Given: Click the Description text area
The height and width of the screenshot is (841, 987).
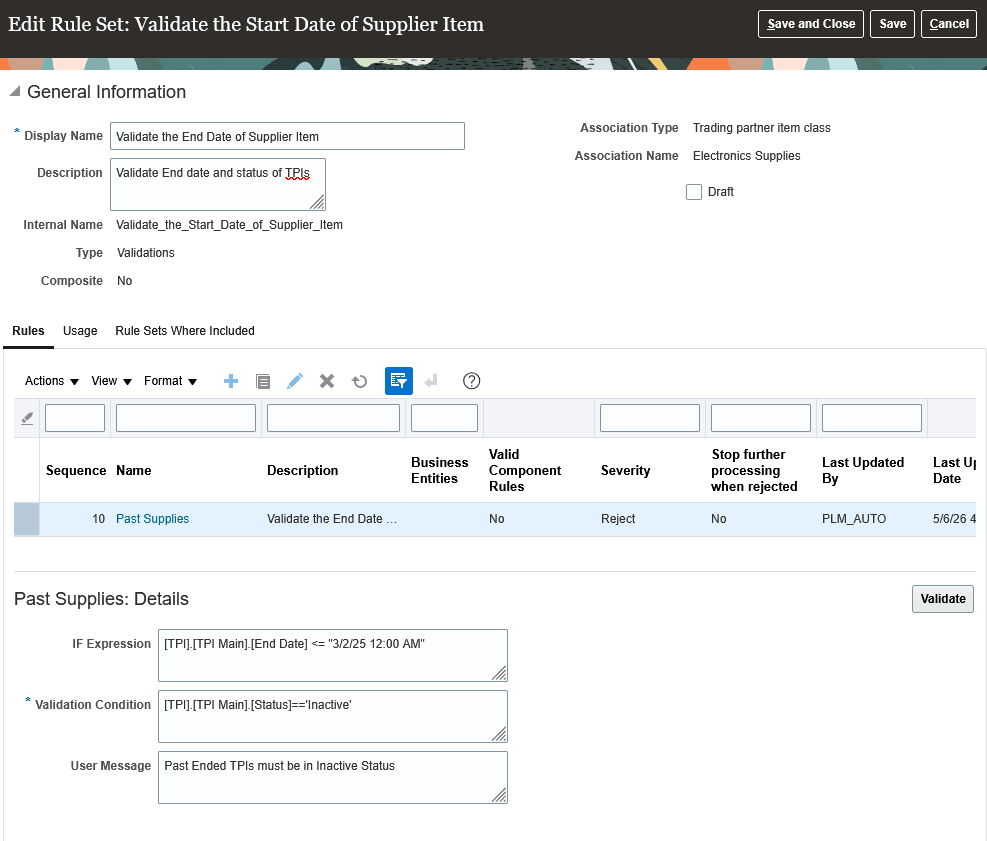Looking at the screenshot, I should pos(218,184).
